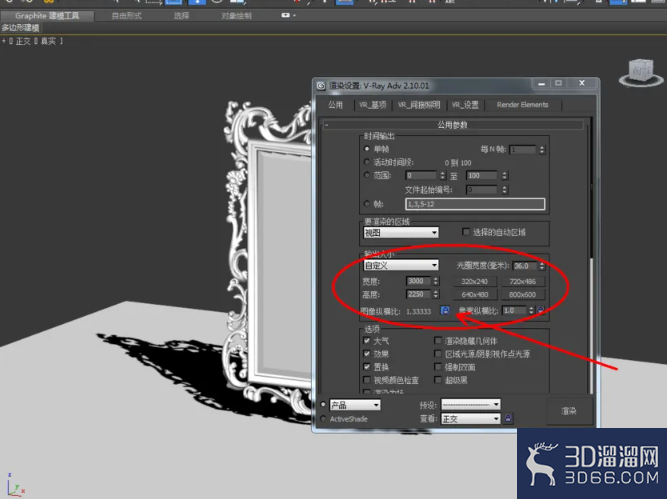This screenshot has height=499, width=667.
Task: Choose the 640x480 preset size
Action: pyautogui.click(x=474, y=294)
